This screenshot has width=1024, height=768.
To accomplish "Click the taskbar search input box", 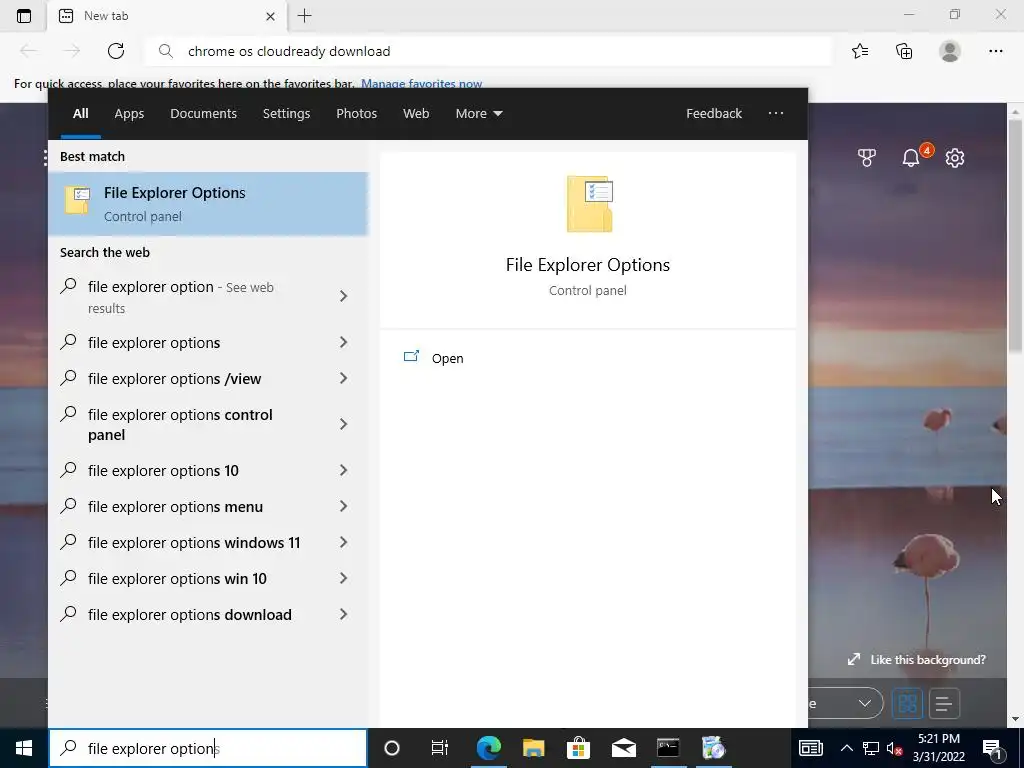I will [208, 748].
